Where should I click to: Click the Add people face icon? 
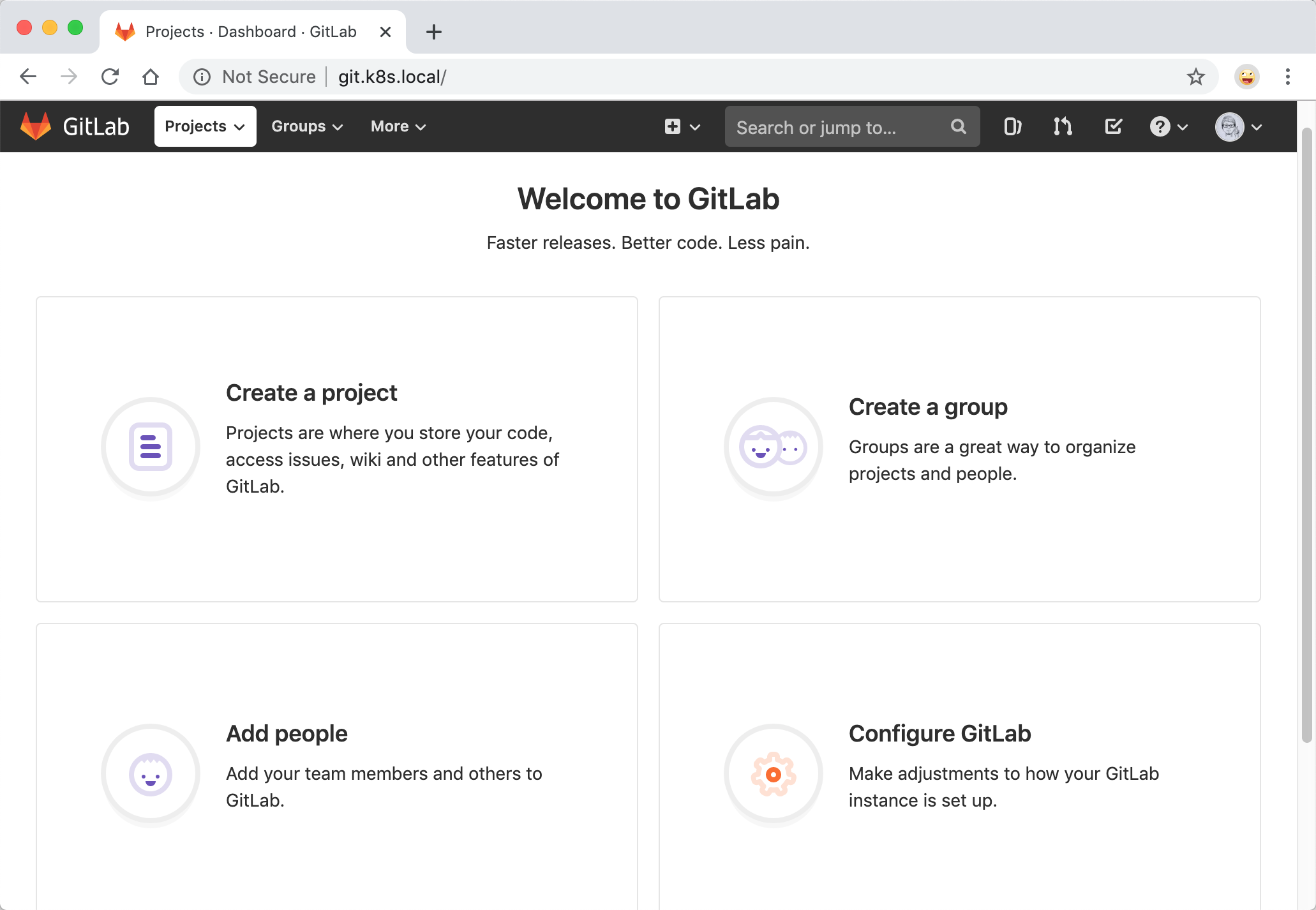pyautogui.click(x=151, y=774)
